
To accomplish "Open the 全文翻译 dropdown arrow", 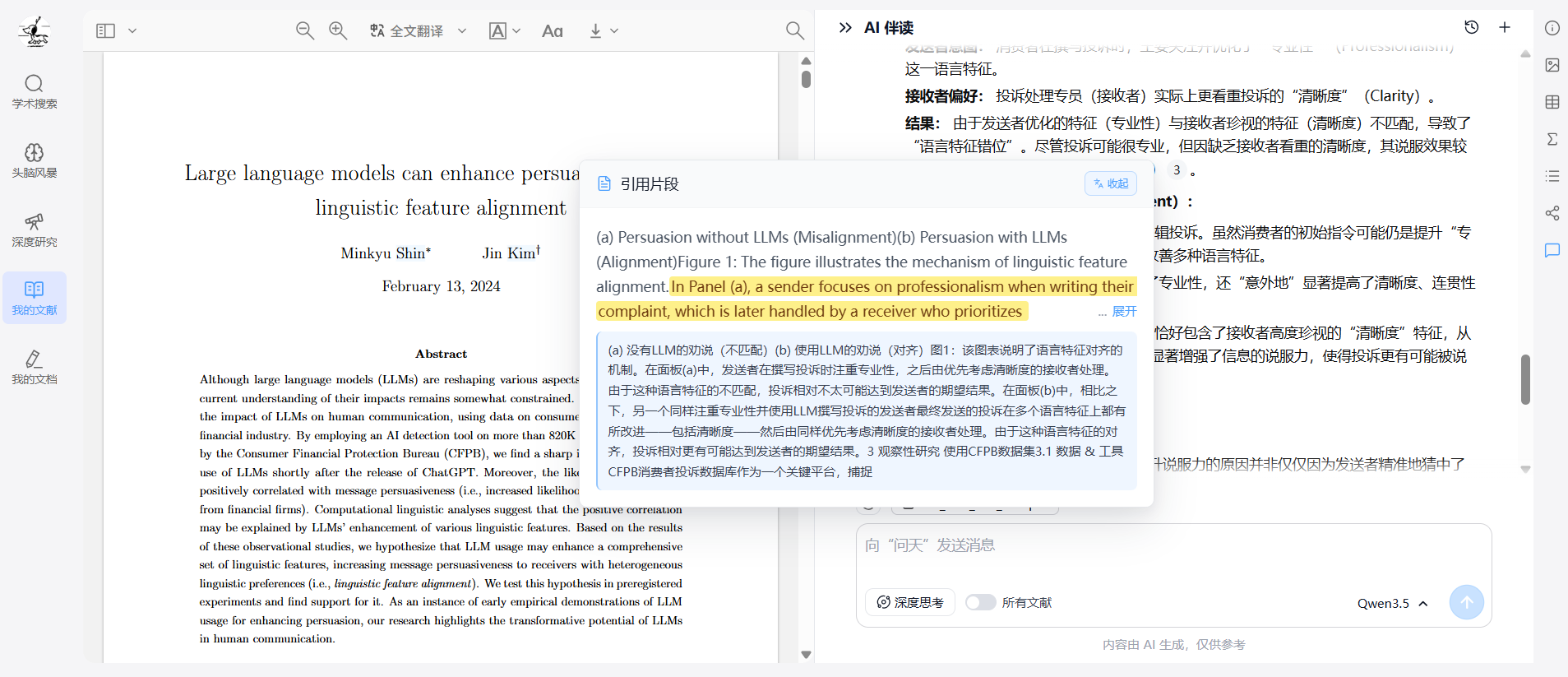I will coord(462,30).
